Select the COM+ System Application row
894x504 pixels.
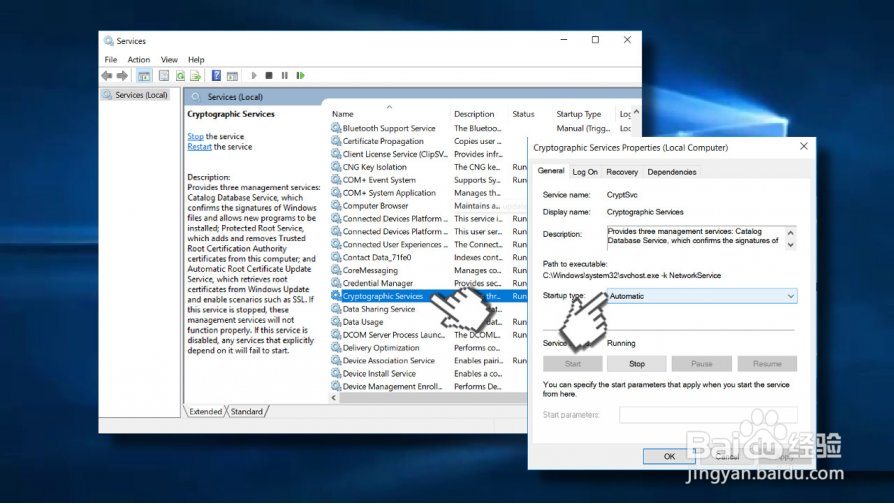tap(429, 193)
